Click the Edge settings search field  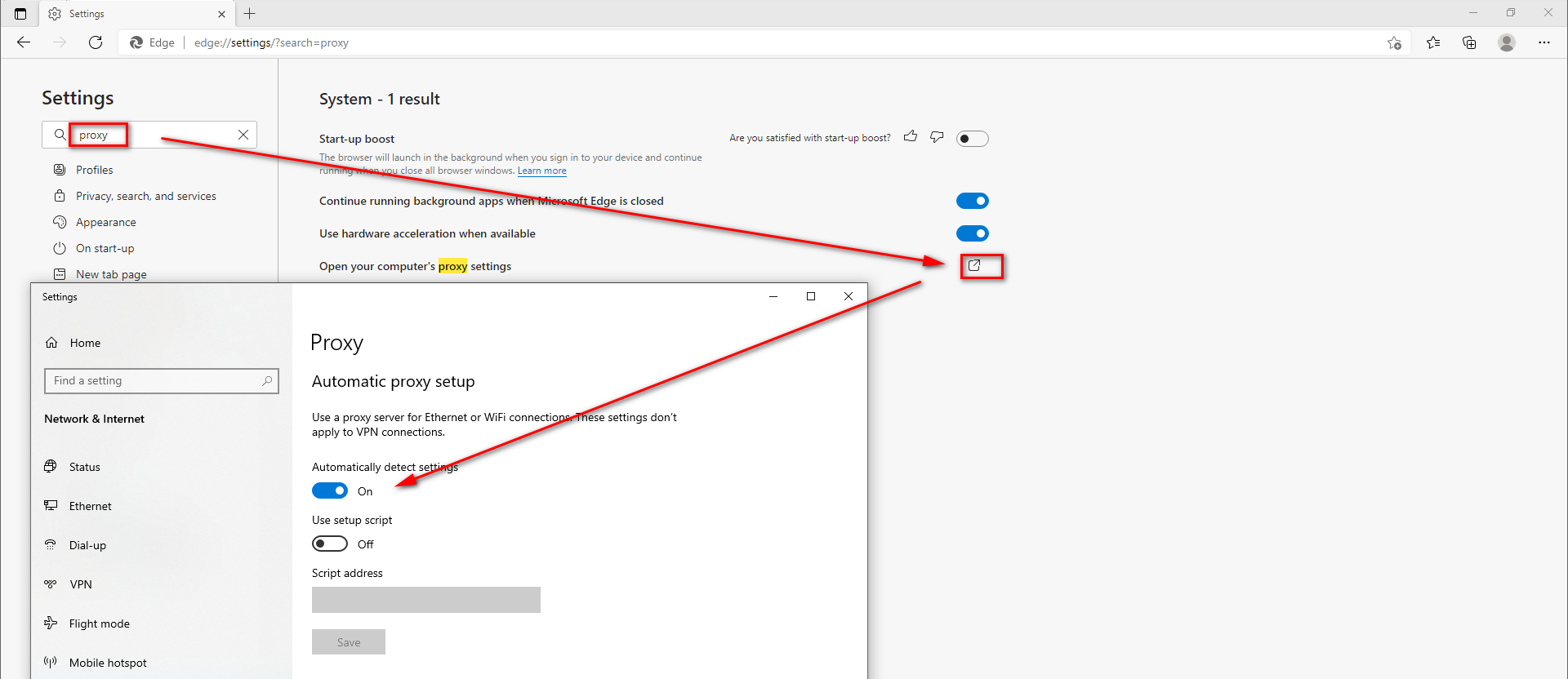point(149,135)
